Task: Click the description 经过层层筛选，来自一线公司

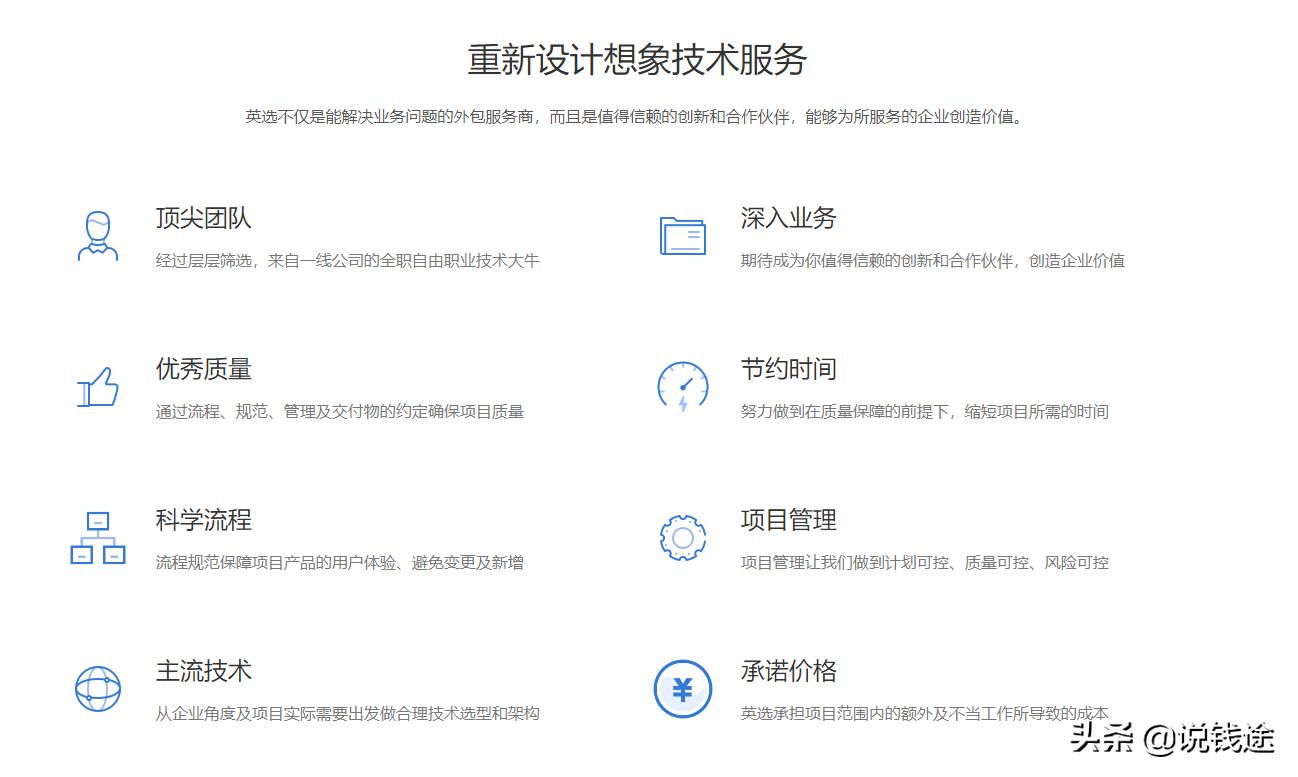Action: 348,261
